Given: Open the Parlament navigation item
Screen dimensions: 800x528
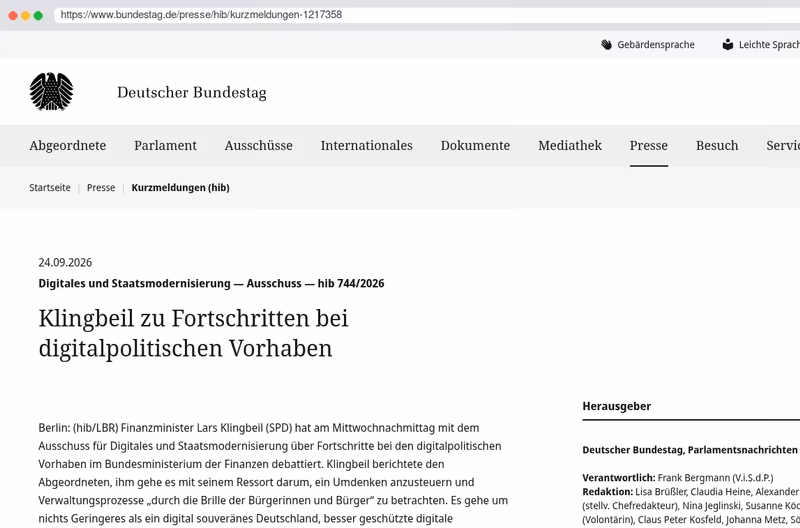Looking at the screenshot, I should (x=165, y=145).
